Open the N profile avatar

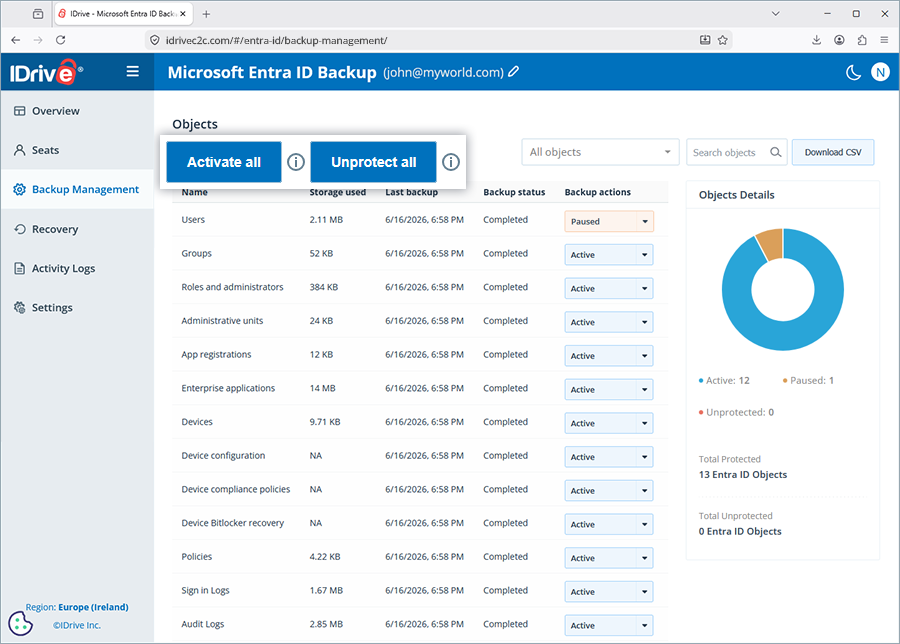click(x=880, y=72)
